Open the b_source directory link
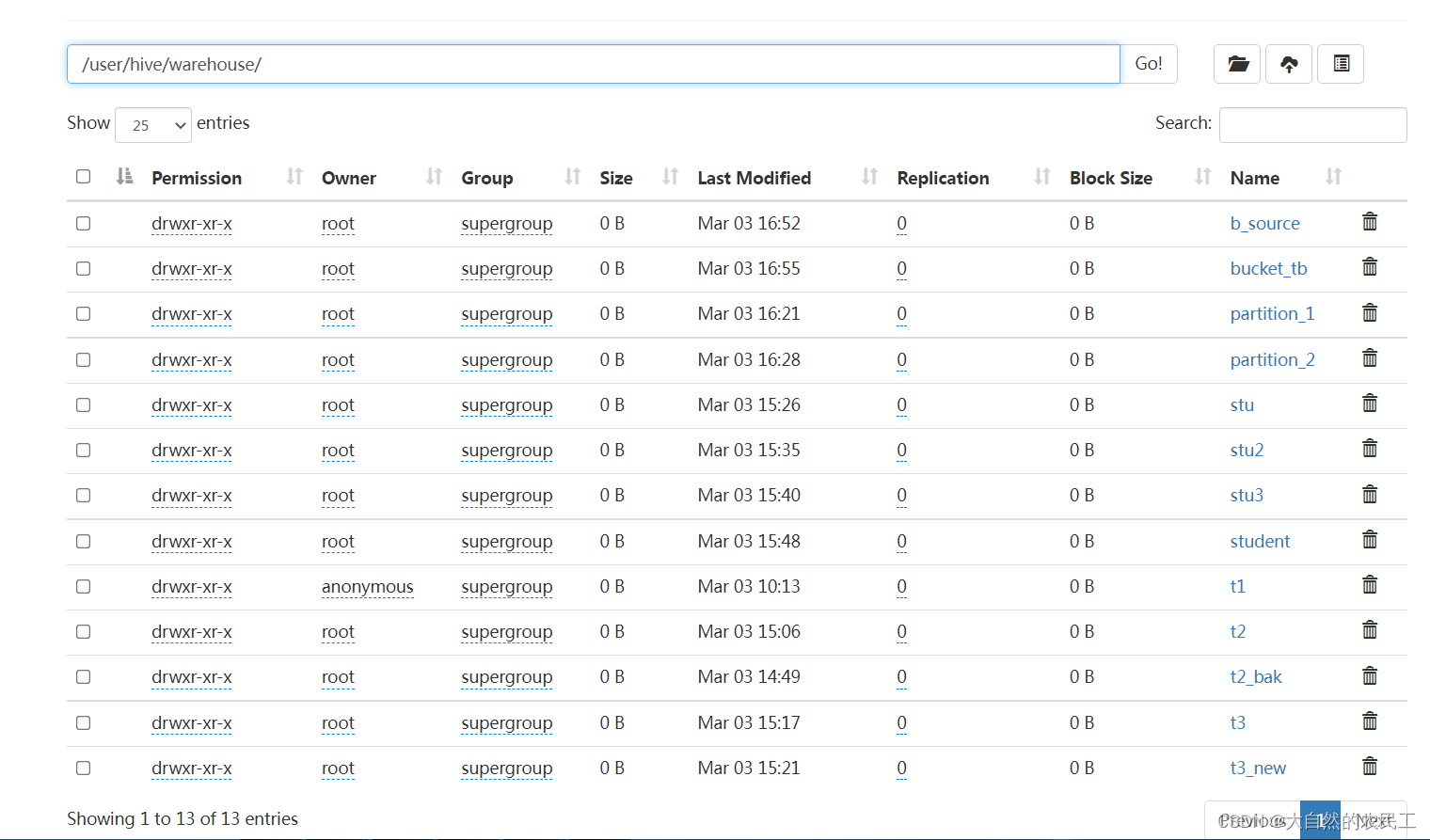Screen dimensions: 1430x840 [1265, 224]
